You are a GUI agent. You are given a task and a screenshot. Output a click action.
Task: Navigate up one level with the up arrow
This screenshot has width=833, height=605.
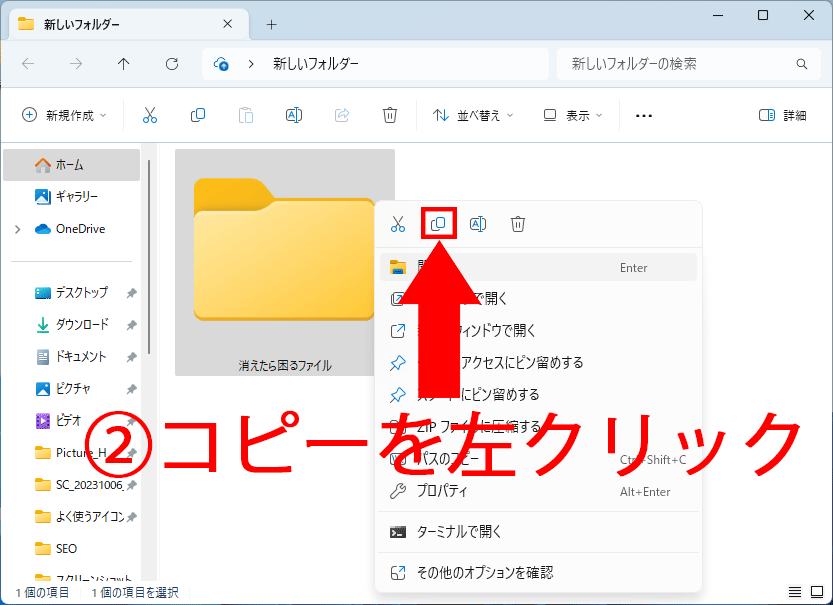click(x=122, y=63)
